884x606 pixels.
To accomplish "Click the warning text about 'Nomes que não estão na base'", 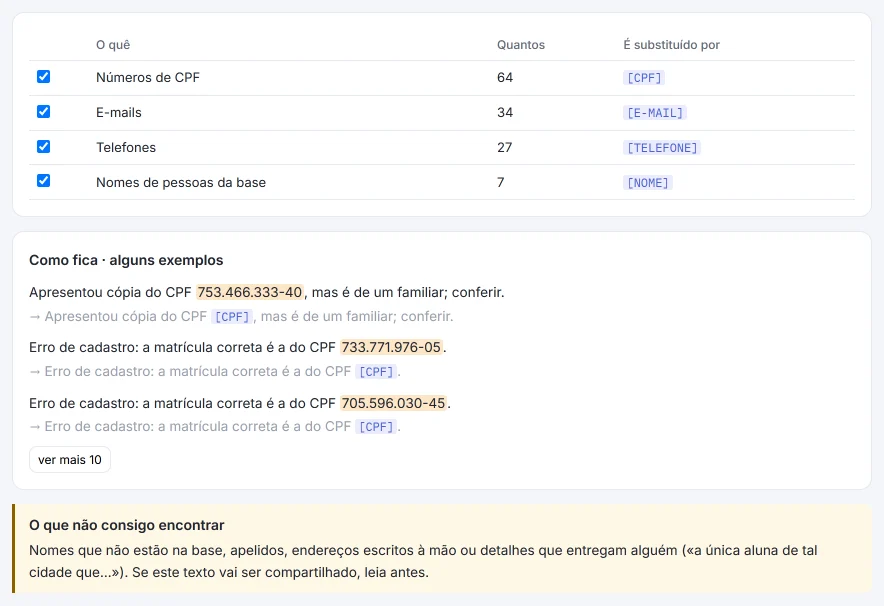I will pos(423,561).
